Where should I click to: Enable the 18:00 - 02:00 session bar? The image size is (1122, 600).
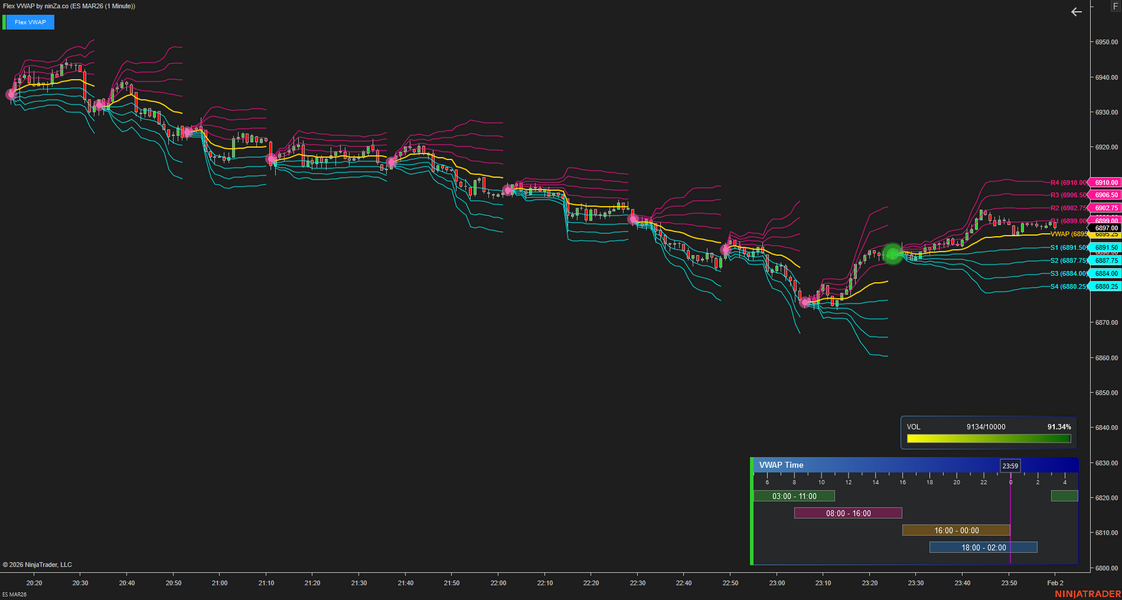pyautogui.click(x=983, y=547)
